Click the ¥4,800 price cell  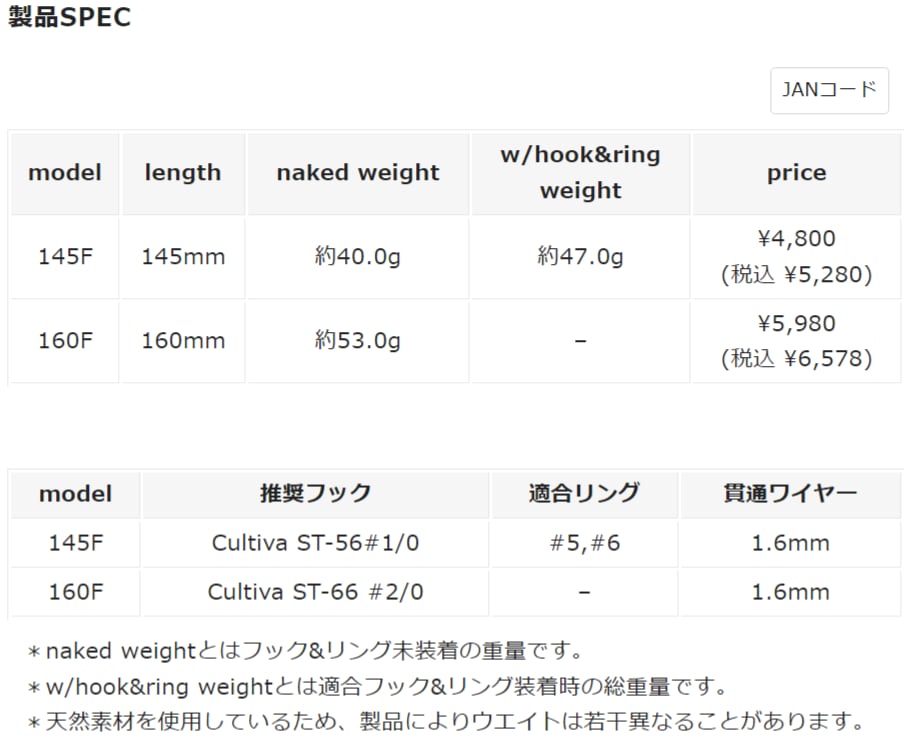796,240
